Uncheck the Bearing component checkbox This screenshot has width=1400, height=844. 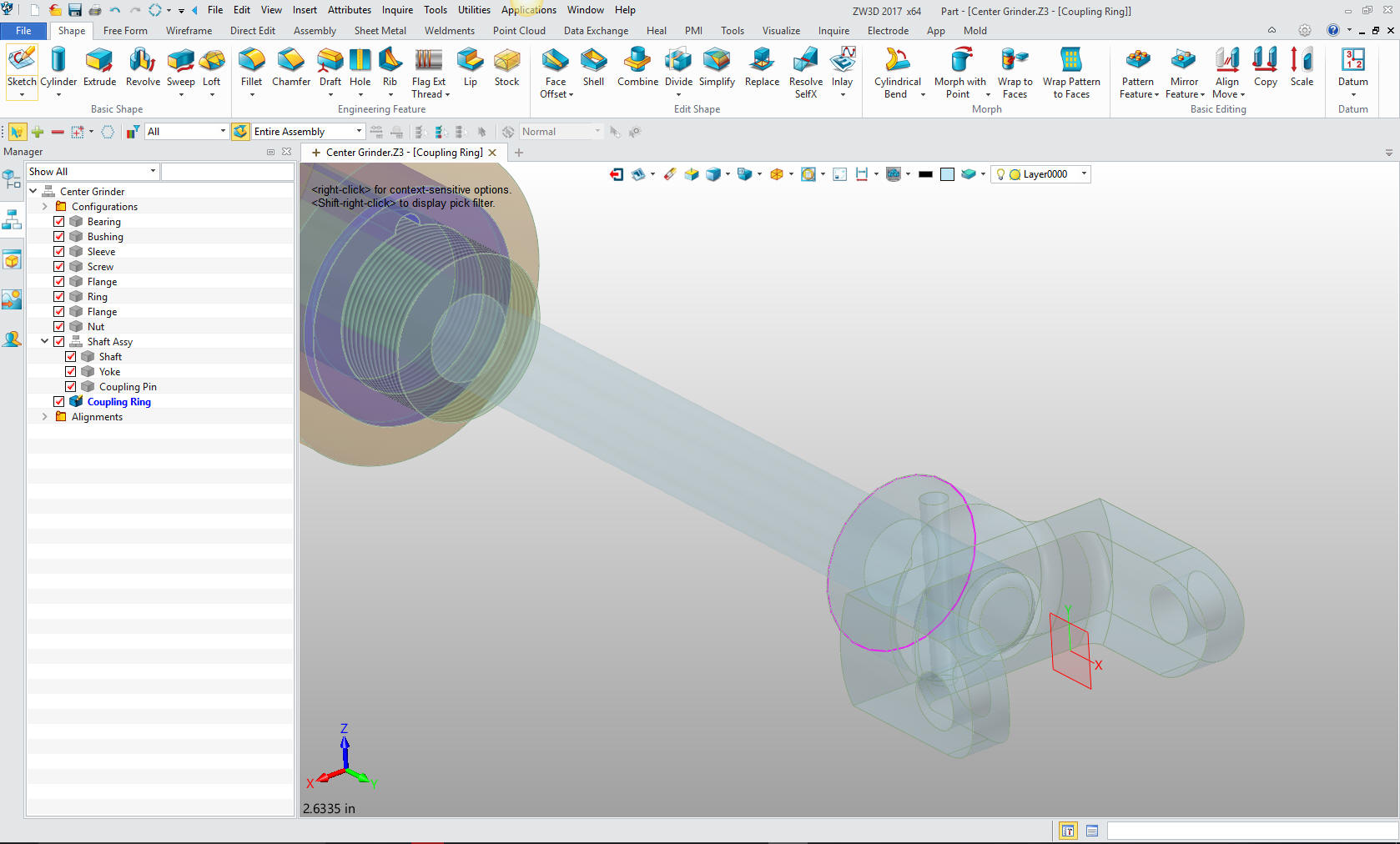click(59, 222)
